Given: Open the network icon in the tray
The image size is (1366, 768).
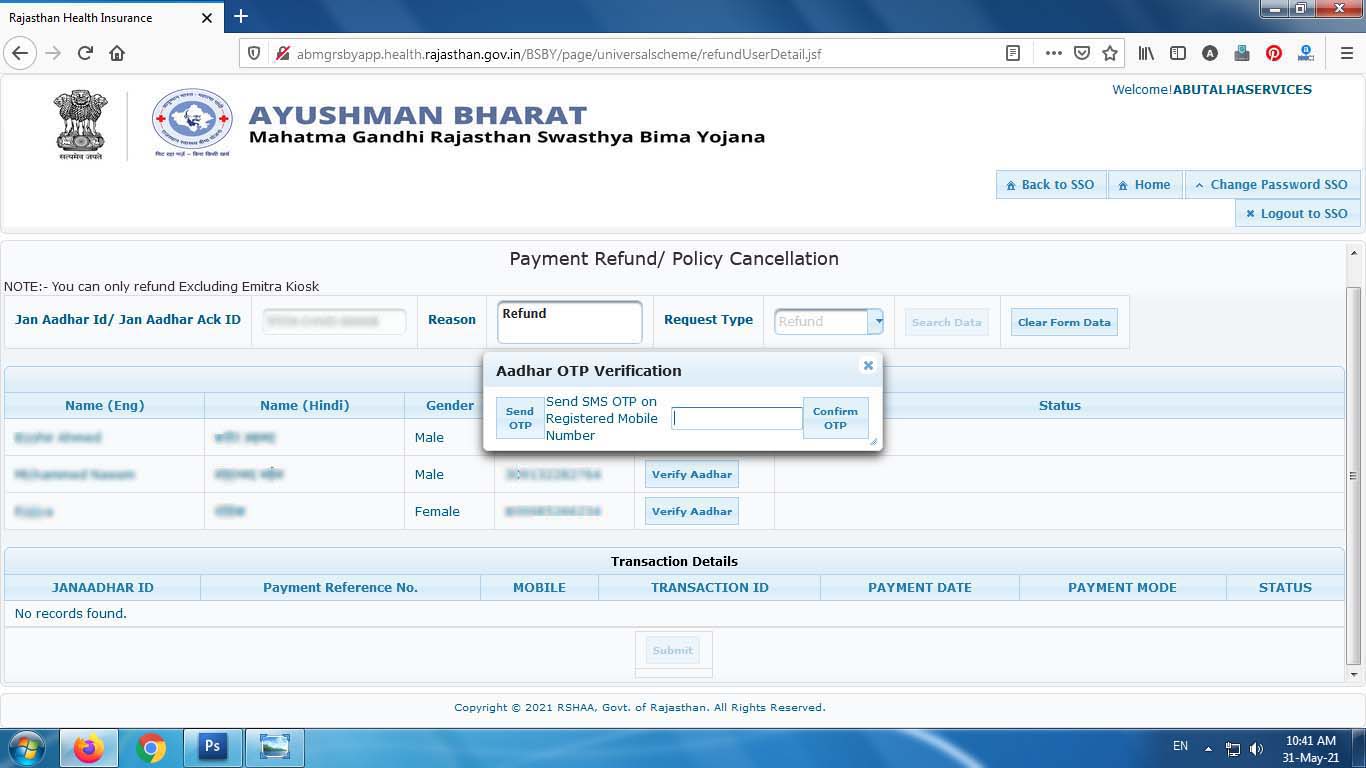Looking at the screenshot, I should [x=1233, y=748].
